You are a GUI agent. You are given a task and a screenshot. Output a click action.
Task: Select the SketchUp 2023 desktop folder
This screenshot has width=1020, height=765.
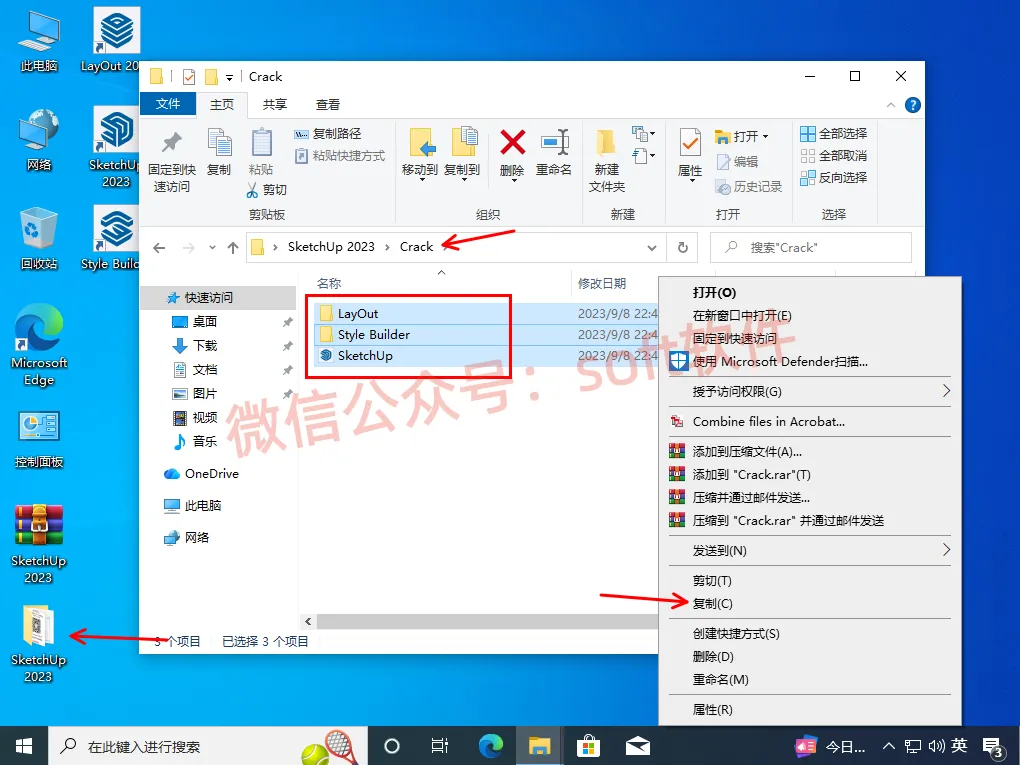coord(39,644)
